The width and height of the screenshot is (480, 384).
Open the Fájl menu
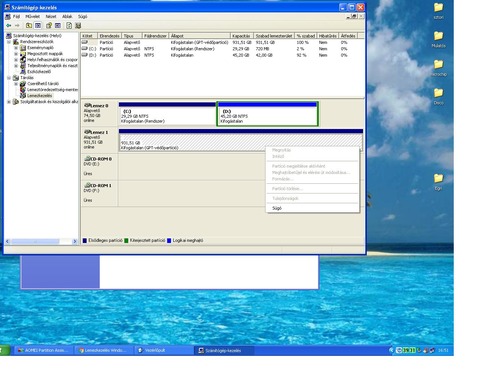16,16
